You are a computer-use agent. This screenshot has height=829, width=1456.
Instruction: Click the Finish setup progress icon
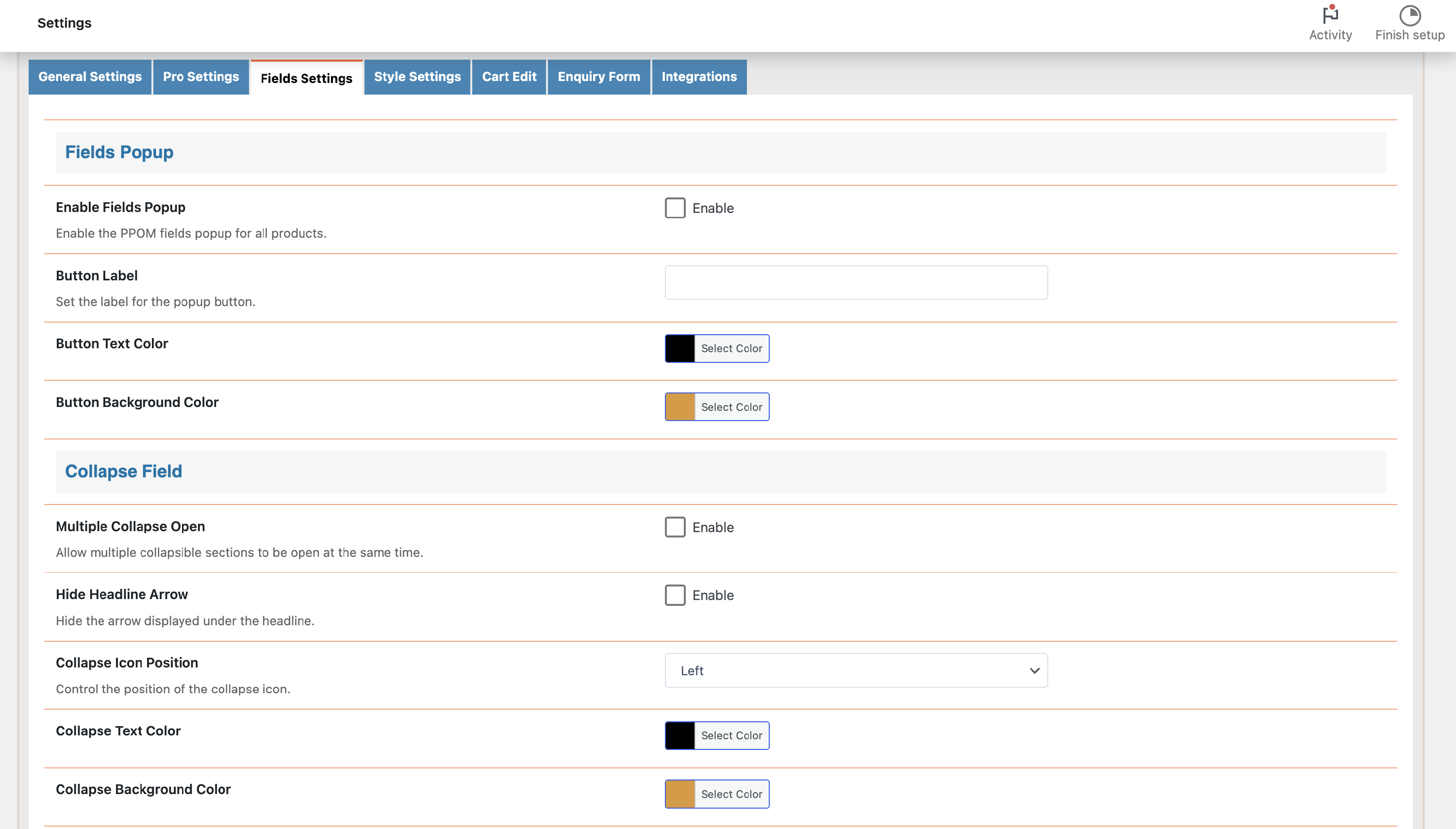tap(1409, 16)
